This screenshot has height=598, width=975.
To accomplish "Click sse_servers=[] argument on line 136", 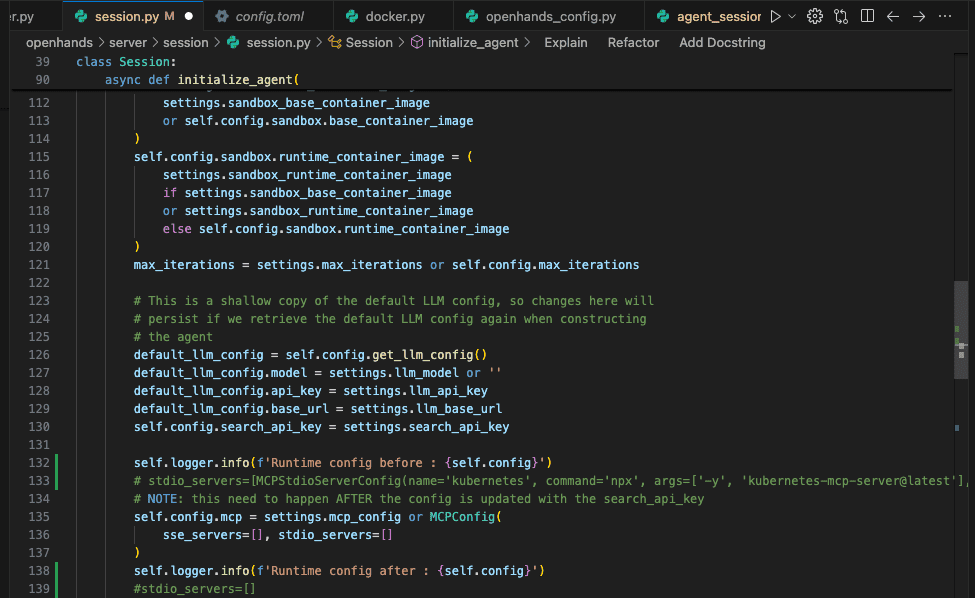I will 213,535.
